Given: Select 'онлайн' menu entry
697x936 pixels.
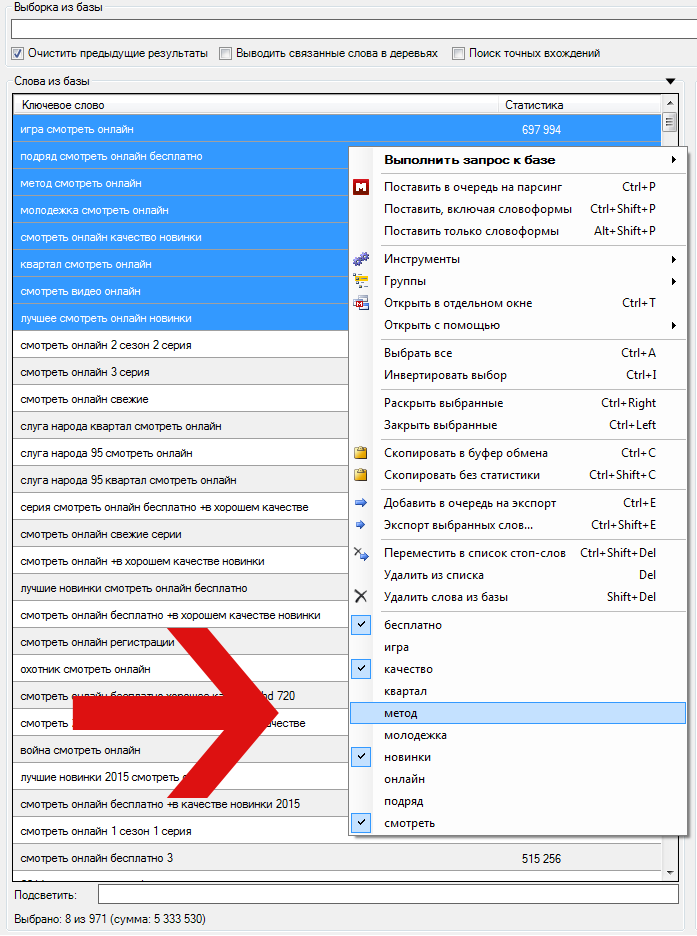Looking at the screenshot, I should pyautogui.click(x=517, y=779).
